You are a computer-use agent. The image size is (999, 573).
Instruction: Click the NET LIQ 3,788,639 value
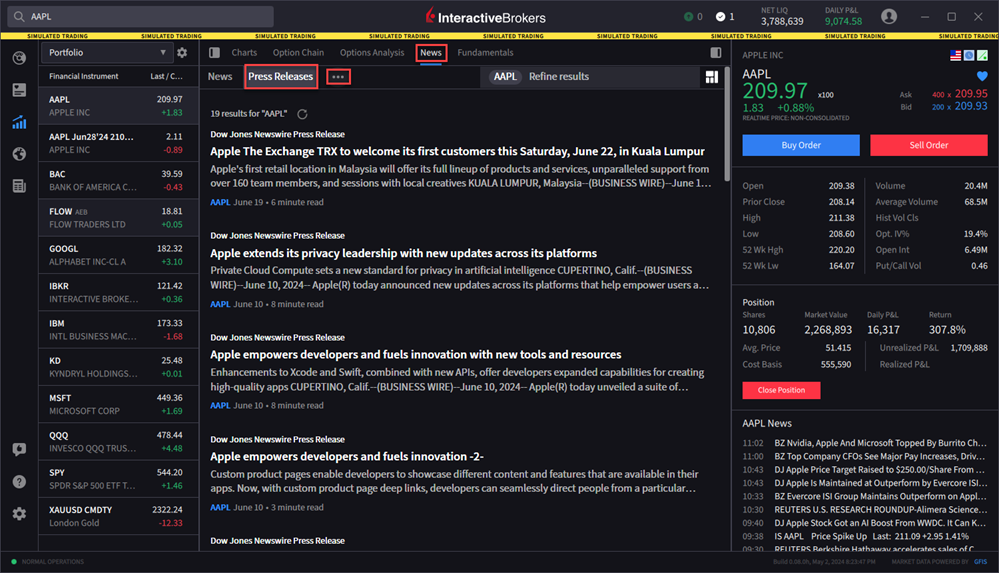point(782,22)
